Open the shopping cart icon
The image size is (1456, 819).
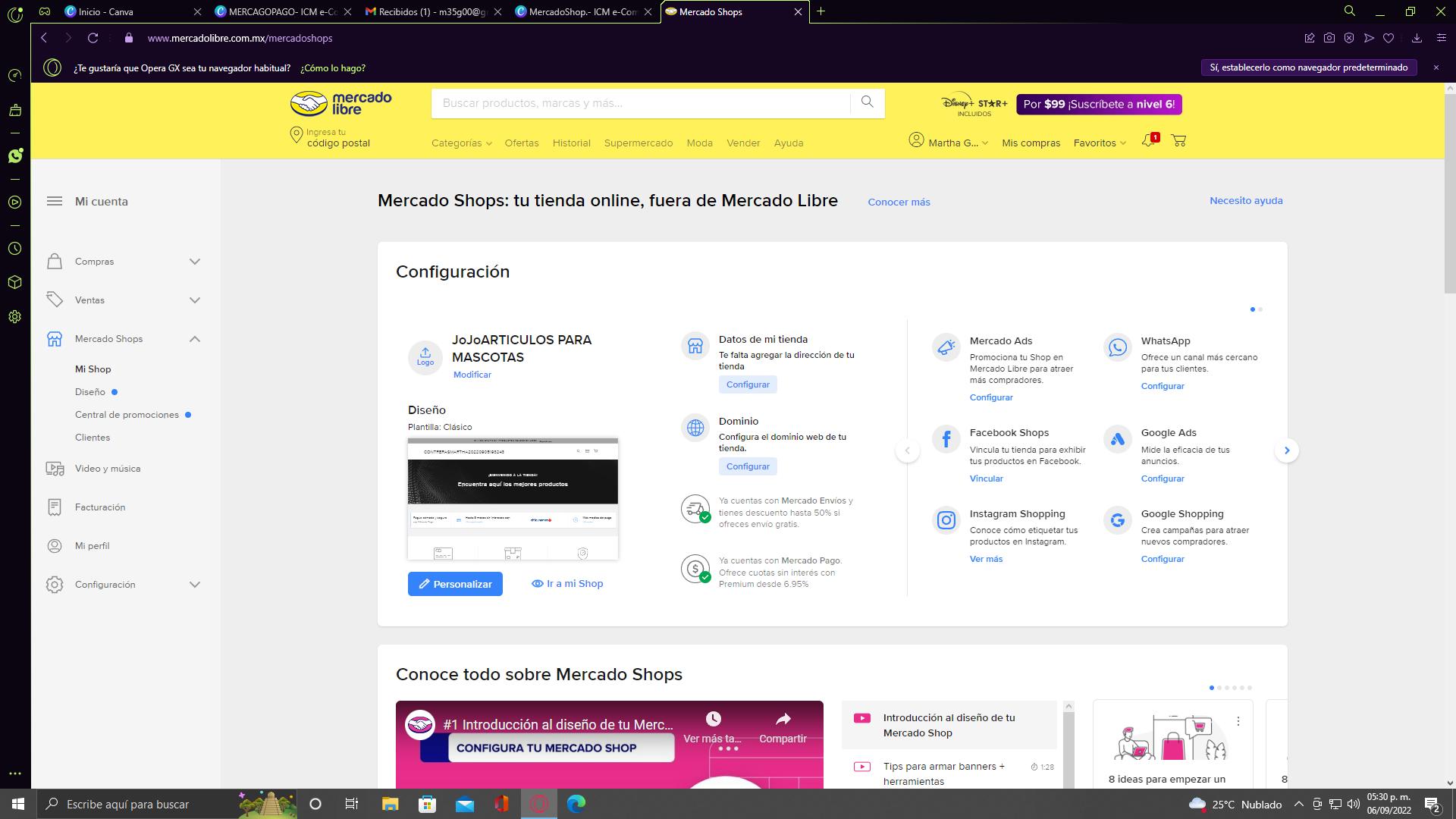(x=1178, y=141)
